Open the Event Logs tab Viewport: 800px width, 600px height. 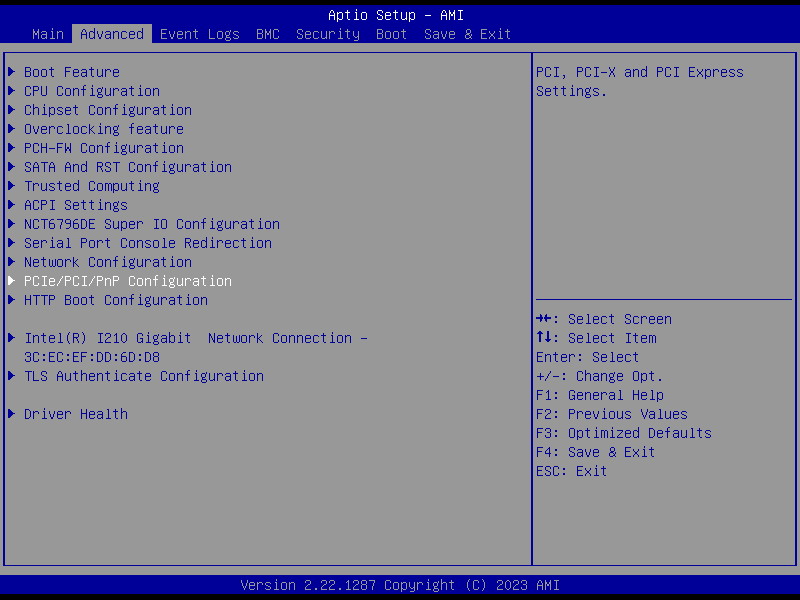pyautogui.click(x=200, y=34)
